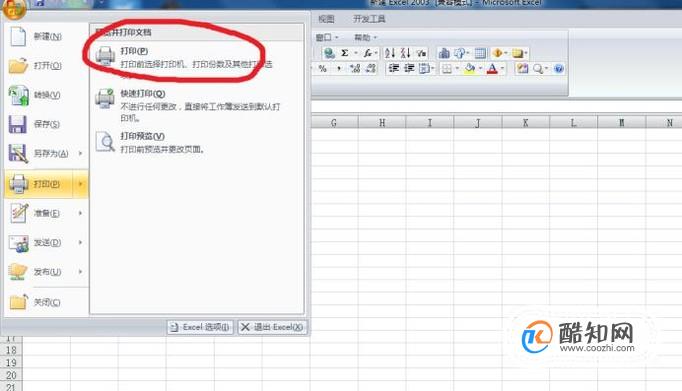
Task: Open the 开发工具 ribbon tab
Action: coord(369,19)
